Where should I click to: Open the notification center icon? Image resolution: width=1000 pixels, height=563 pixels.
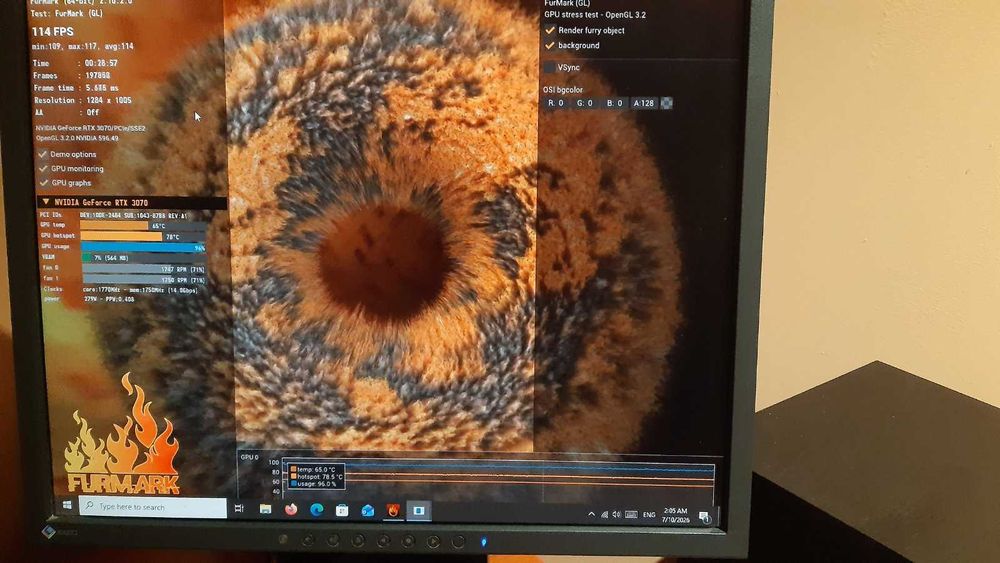pos(704,516)
